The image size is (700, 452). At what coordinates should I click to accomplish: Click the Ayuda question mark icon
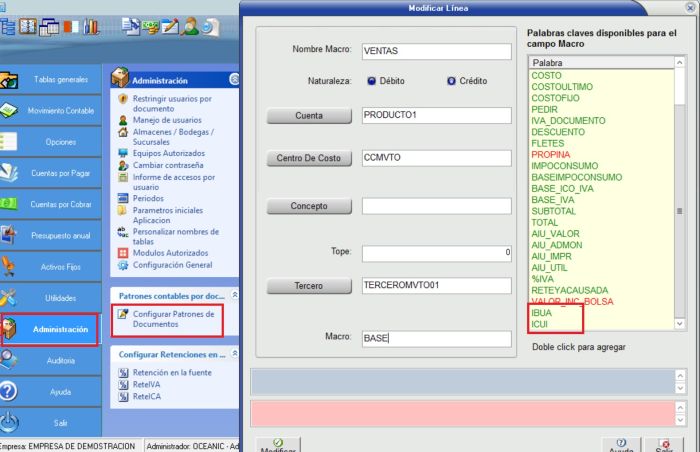[9, 391]
